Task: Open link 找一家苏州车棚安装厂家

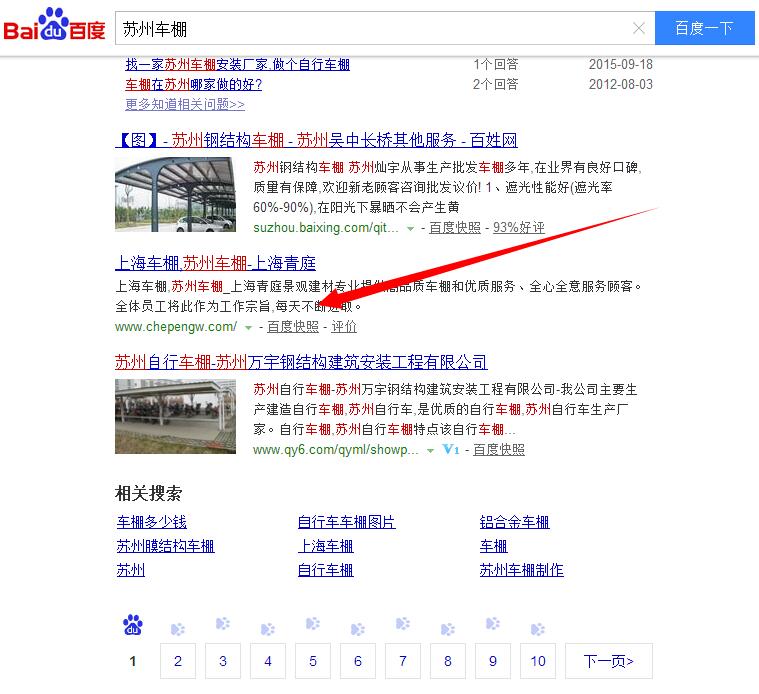Action: pos(237,64)
